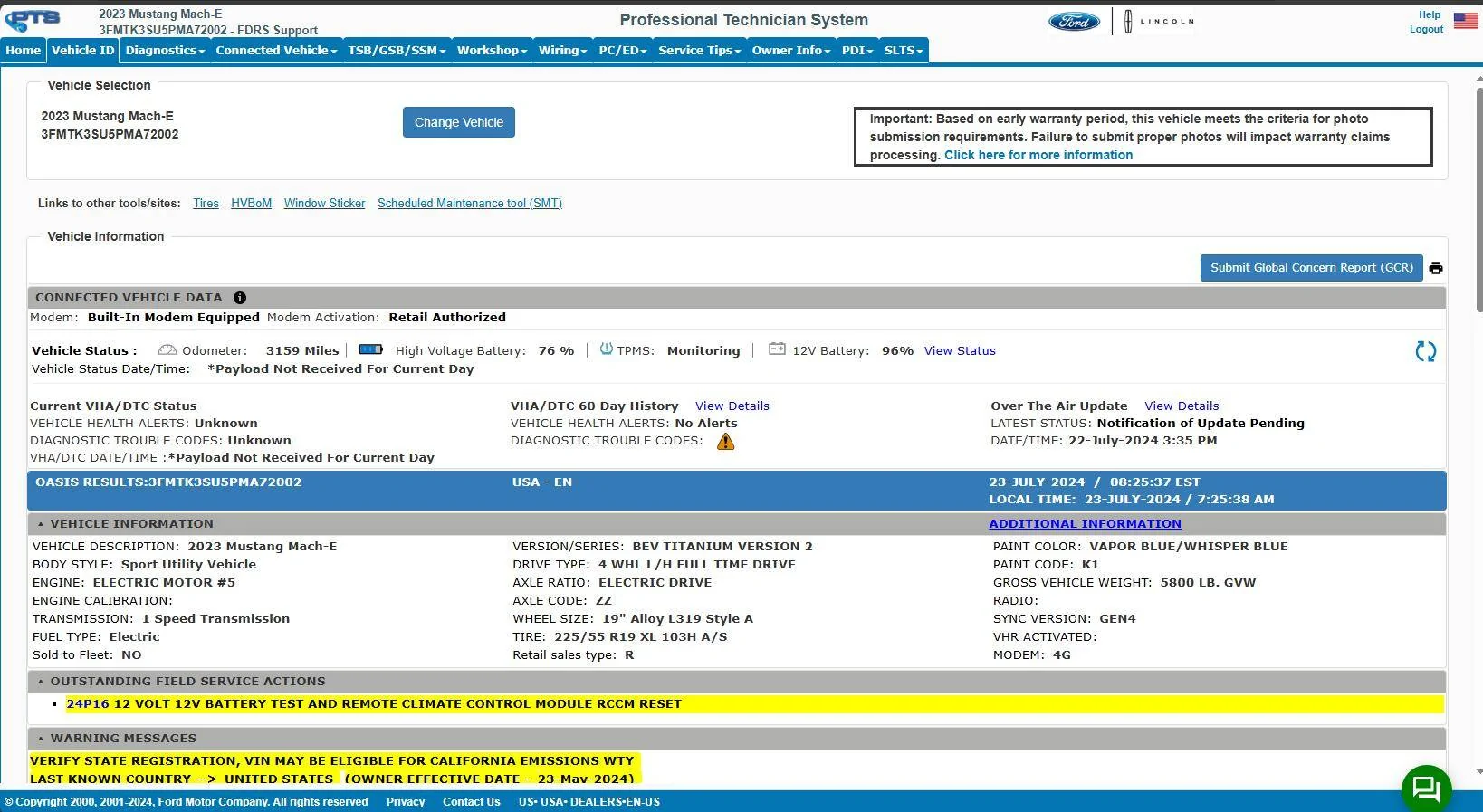1483x812 pixels.
Task: Click the 12V battery icon
Action: click(777, 349)
